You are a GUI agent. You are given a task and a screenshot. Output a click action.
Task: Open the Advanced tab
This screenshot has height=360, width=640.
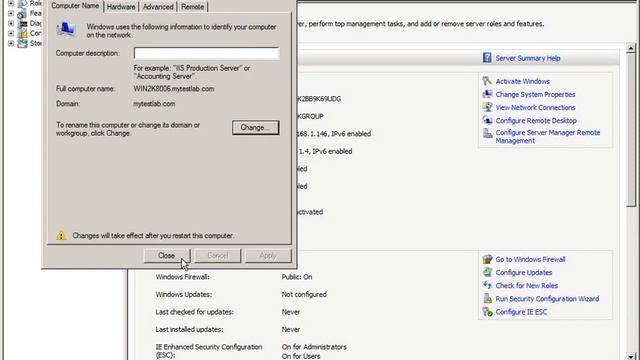[158, 7]
